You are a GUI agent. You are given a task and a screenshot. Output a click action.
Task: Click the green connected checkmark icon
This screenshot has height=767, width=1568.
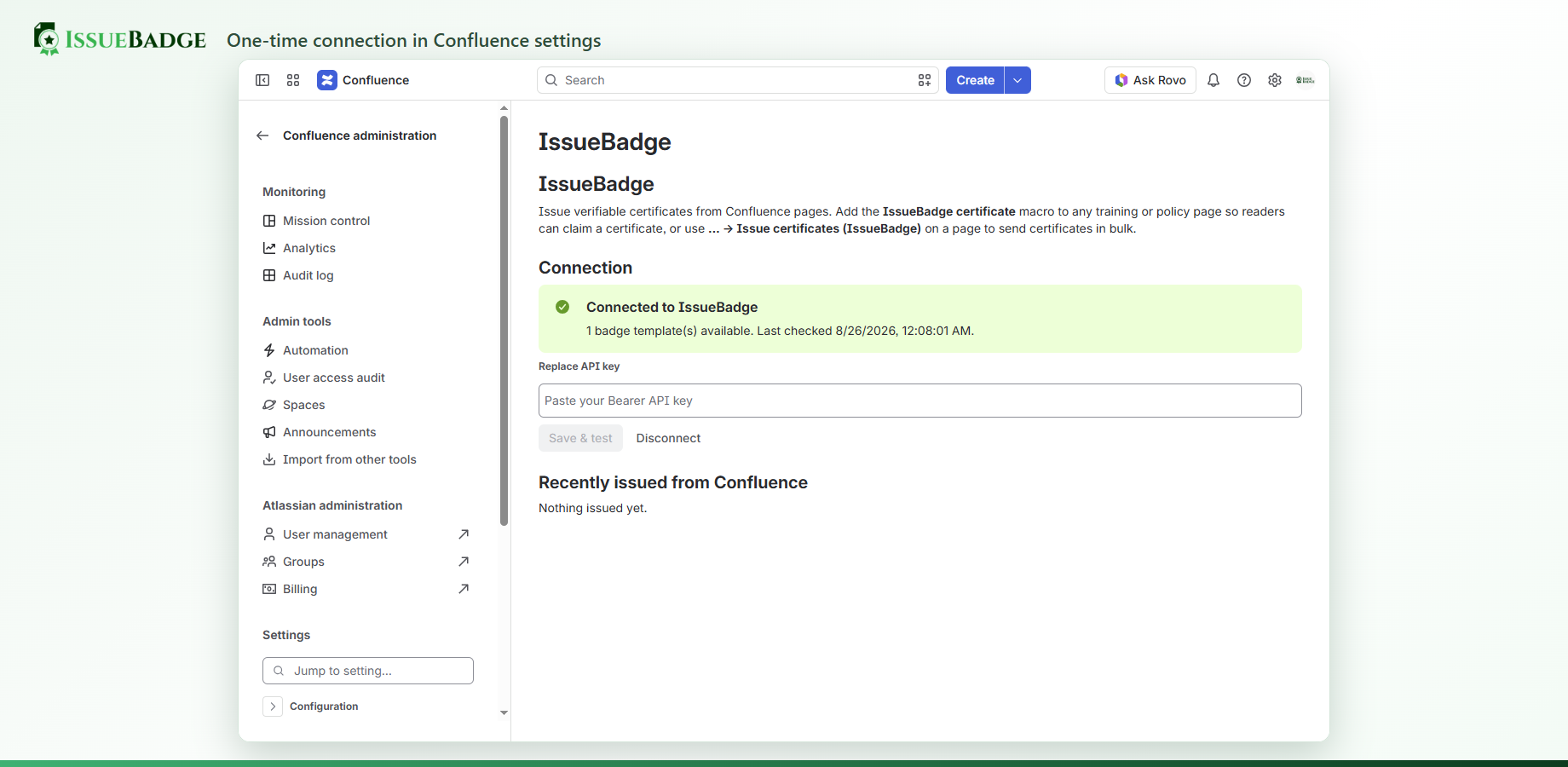pyautogui.click(x=562, y=307)
